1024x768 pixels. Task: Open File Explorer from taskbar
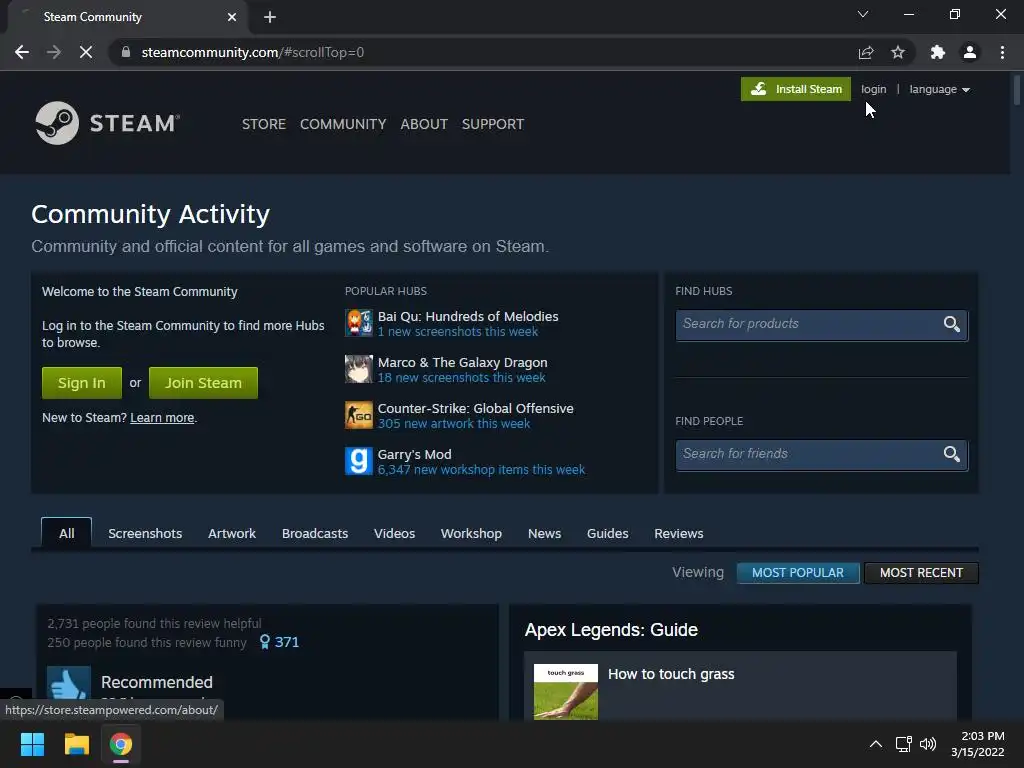76,744
